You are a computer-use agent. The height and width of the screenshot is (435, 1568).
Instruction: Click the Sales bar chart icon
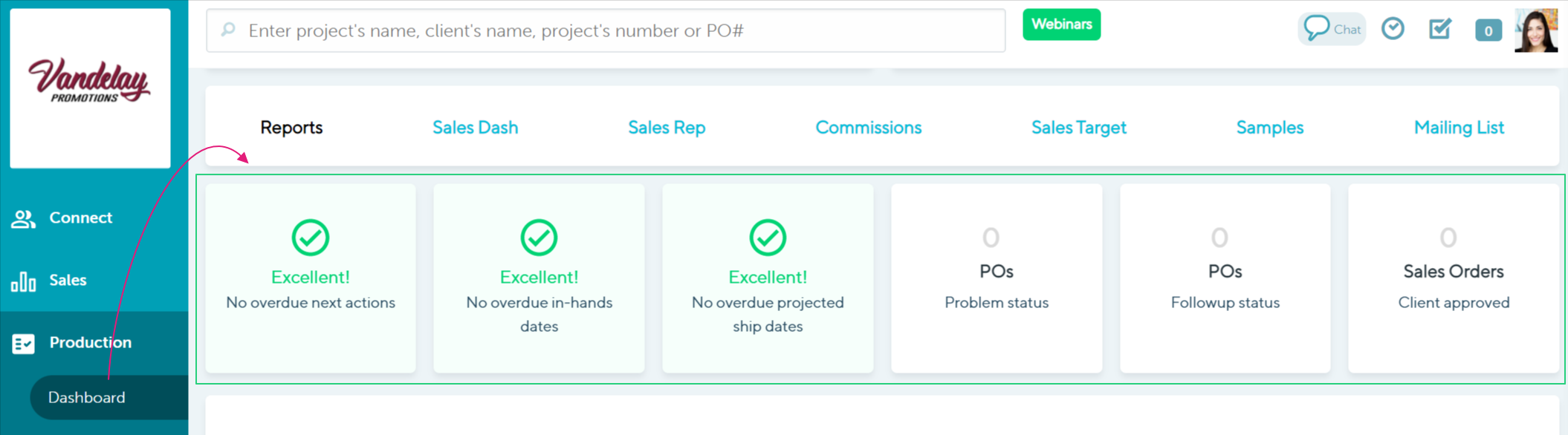23,281
